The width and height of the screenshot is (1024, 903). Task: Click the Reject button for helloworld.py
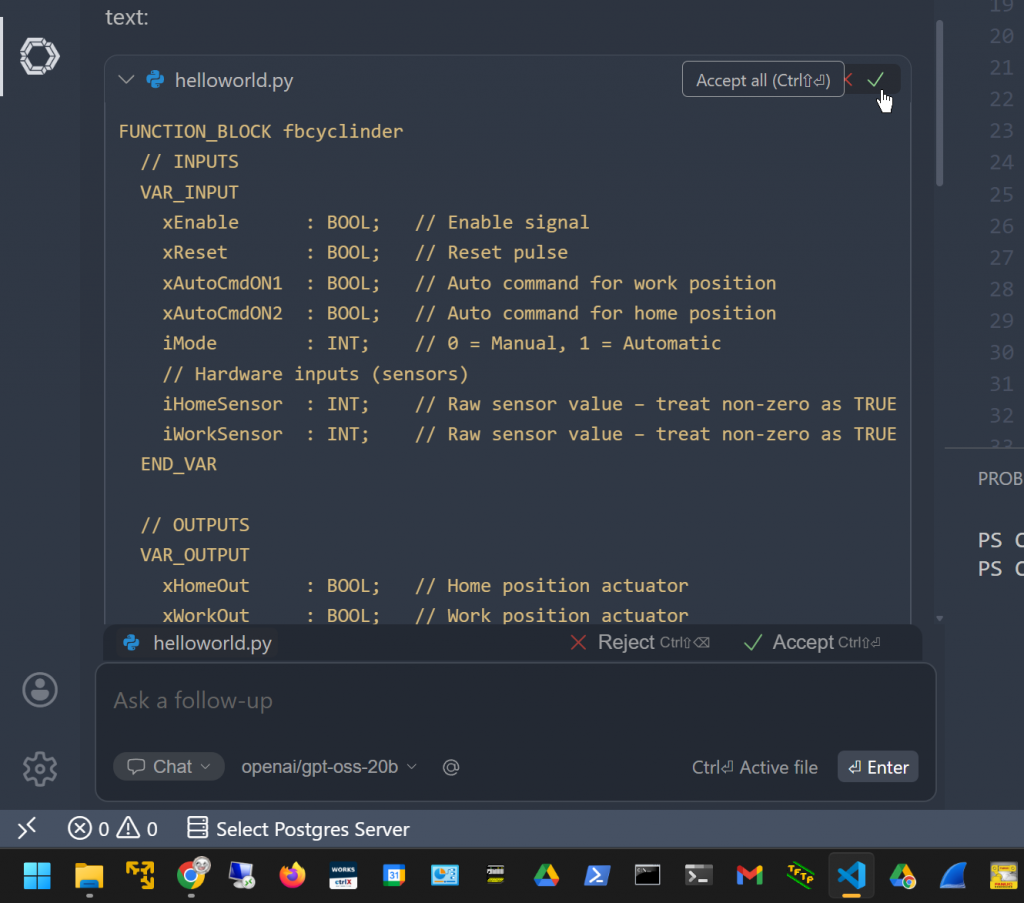click(625, 643)
